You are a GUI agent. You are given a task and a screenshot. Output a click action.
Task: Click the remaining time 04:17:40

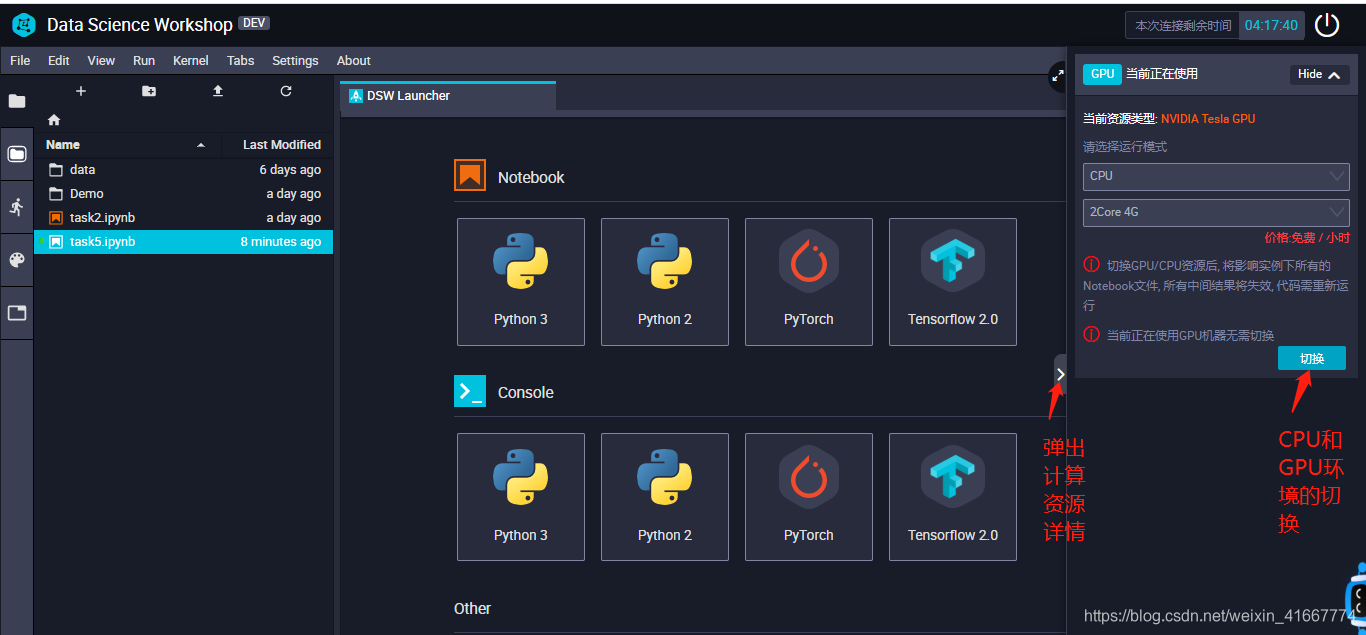click(1271, 25)
